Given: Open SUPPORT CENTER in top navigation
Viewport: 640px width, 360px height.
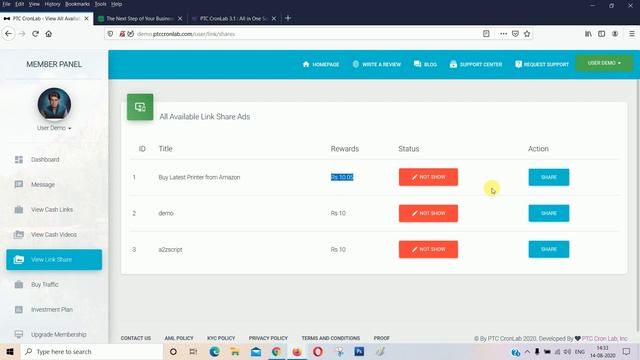Looking at the screenshot, I should tap(476, 64).
